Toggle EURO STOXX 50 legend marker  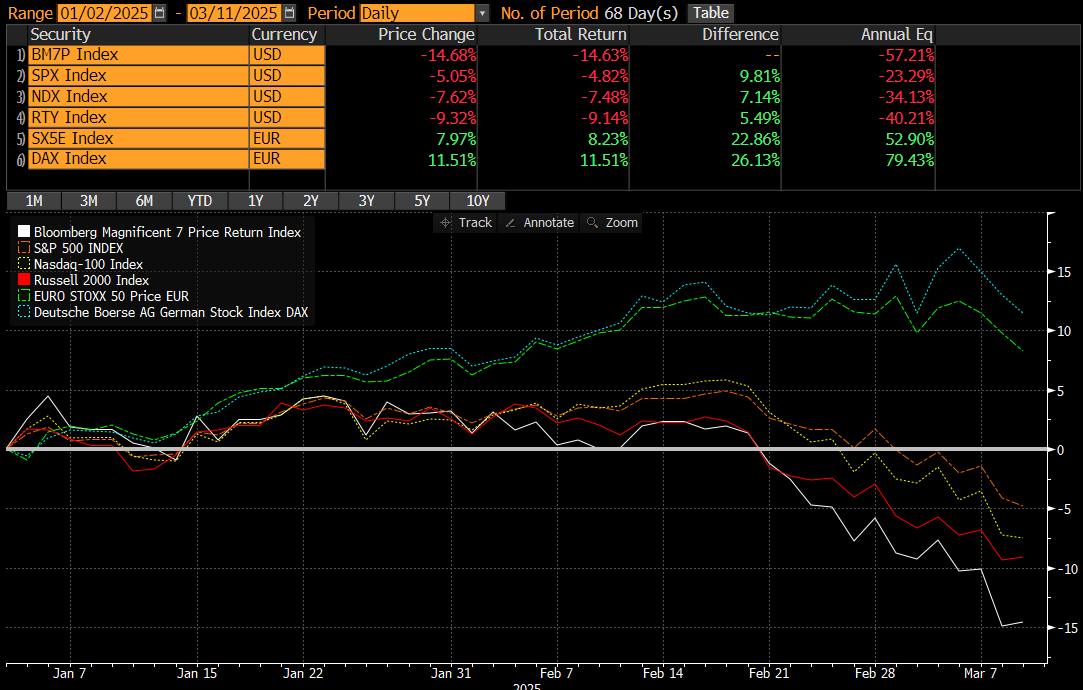click(x=24, y=296)
